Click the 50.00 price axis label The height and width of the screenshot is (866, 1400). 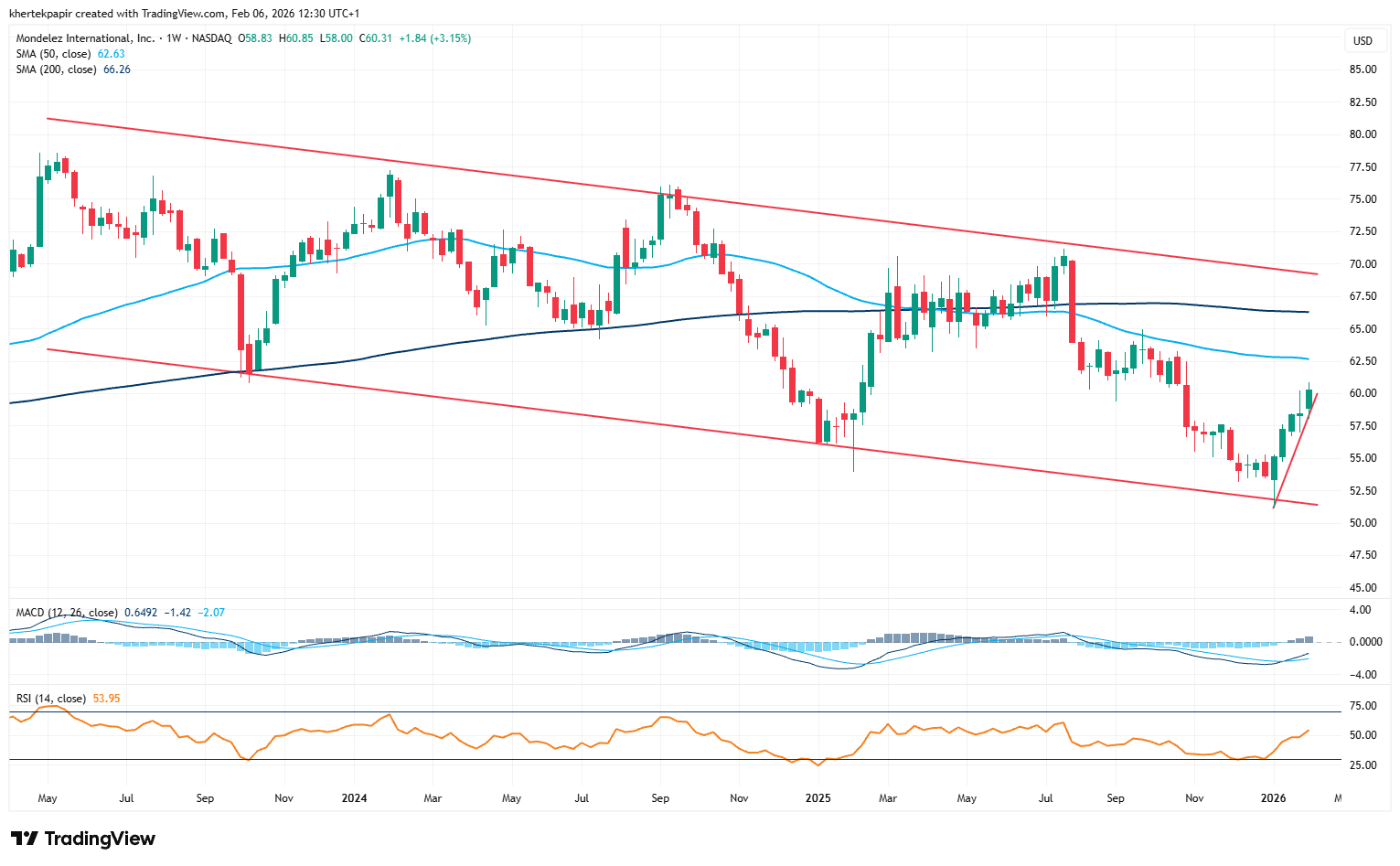1363,523
